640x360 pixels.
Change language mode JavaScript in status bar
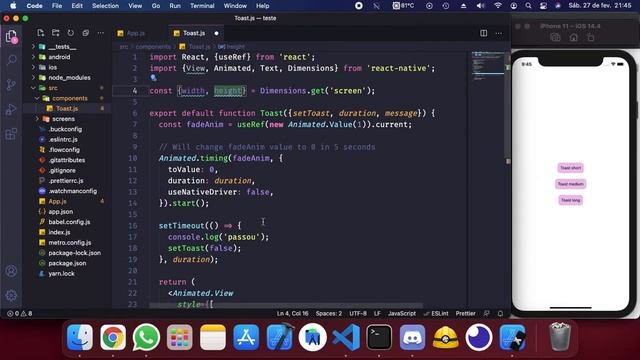402,313
